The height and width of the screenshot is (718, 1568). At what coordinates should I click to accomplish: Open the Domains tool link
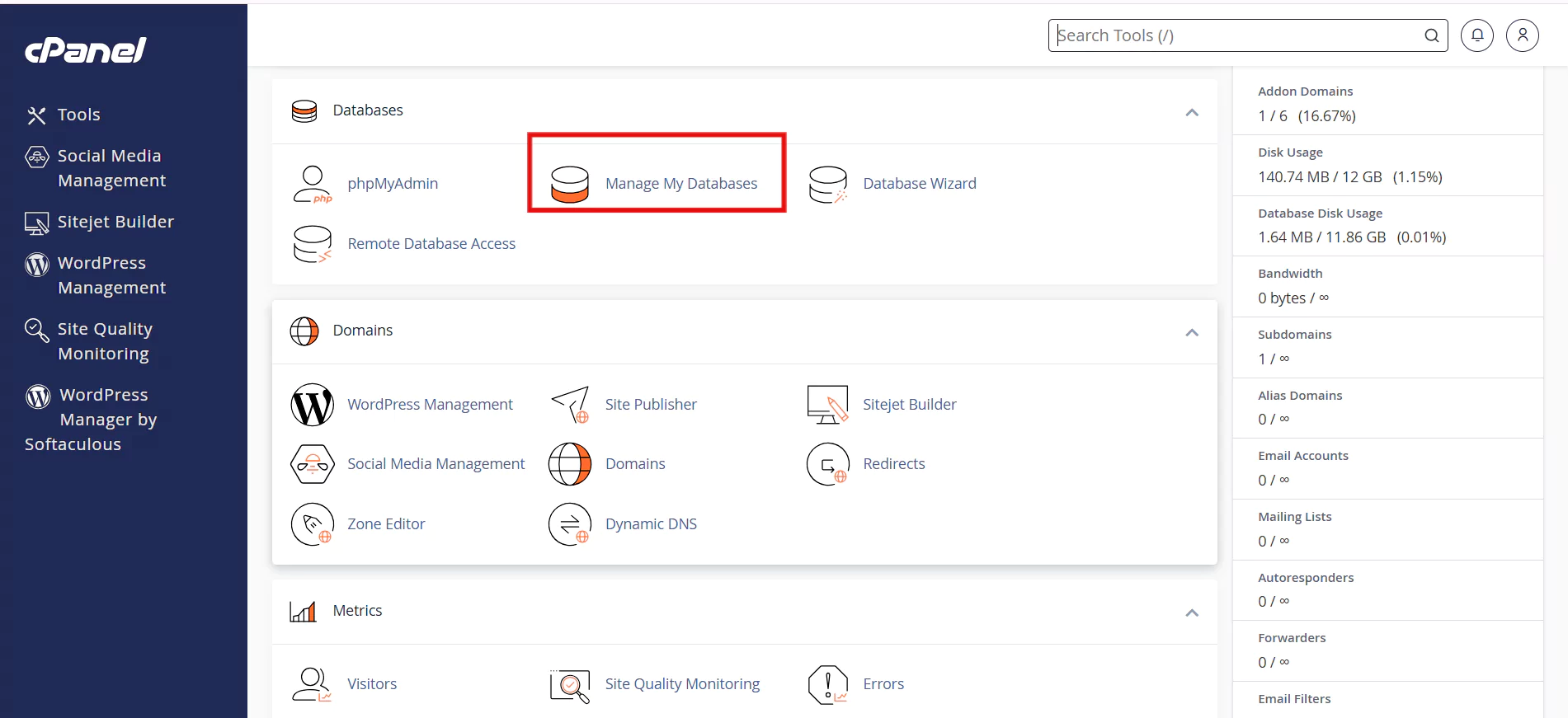pos(635,463)
